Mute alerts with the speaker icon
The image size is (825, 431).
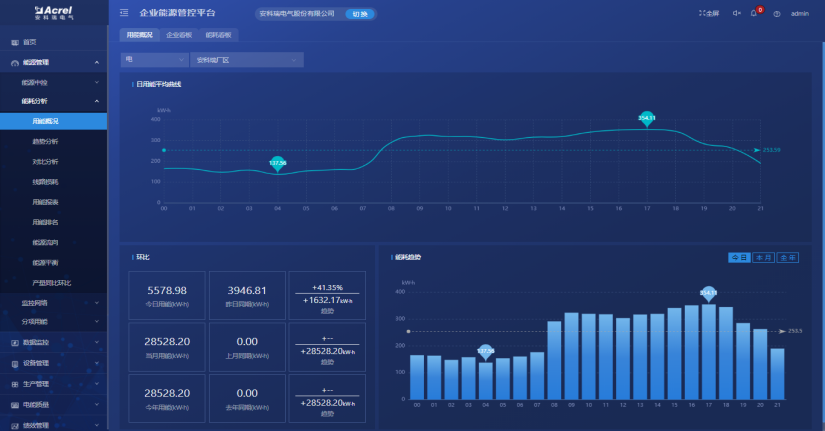[736, 13]
